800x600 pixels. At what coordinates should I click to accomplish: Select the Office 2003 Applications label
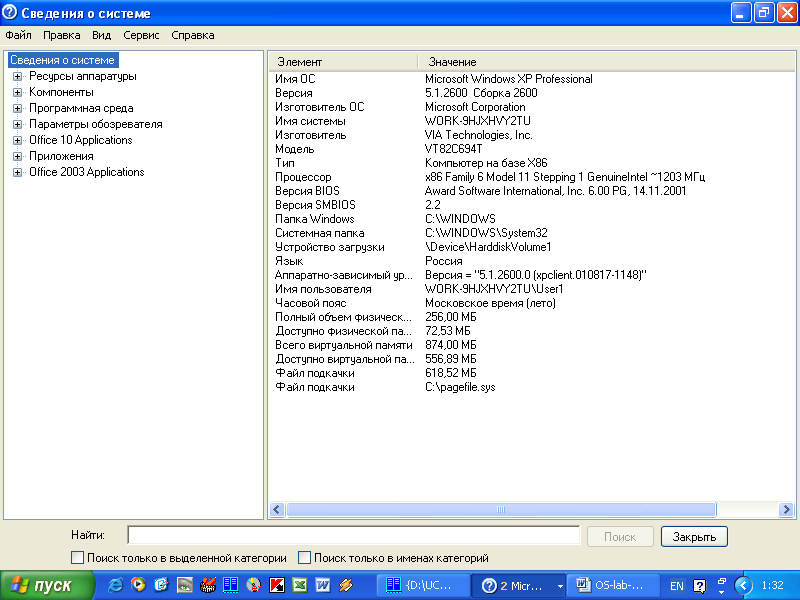click(x=87, y=172)
